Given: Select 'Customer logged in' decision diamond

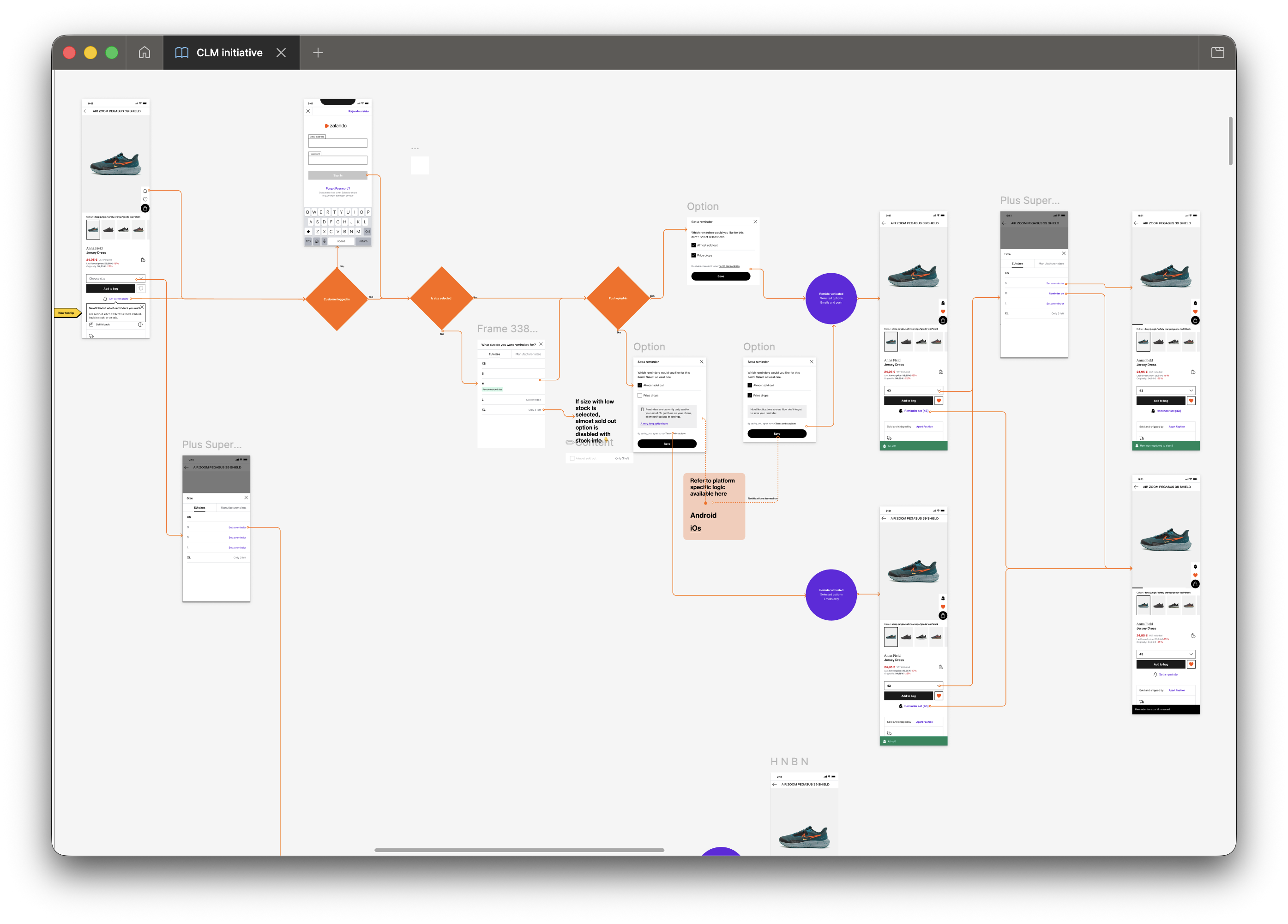Looking at the screenshot, I should 337,299.
